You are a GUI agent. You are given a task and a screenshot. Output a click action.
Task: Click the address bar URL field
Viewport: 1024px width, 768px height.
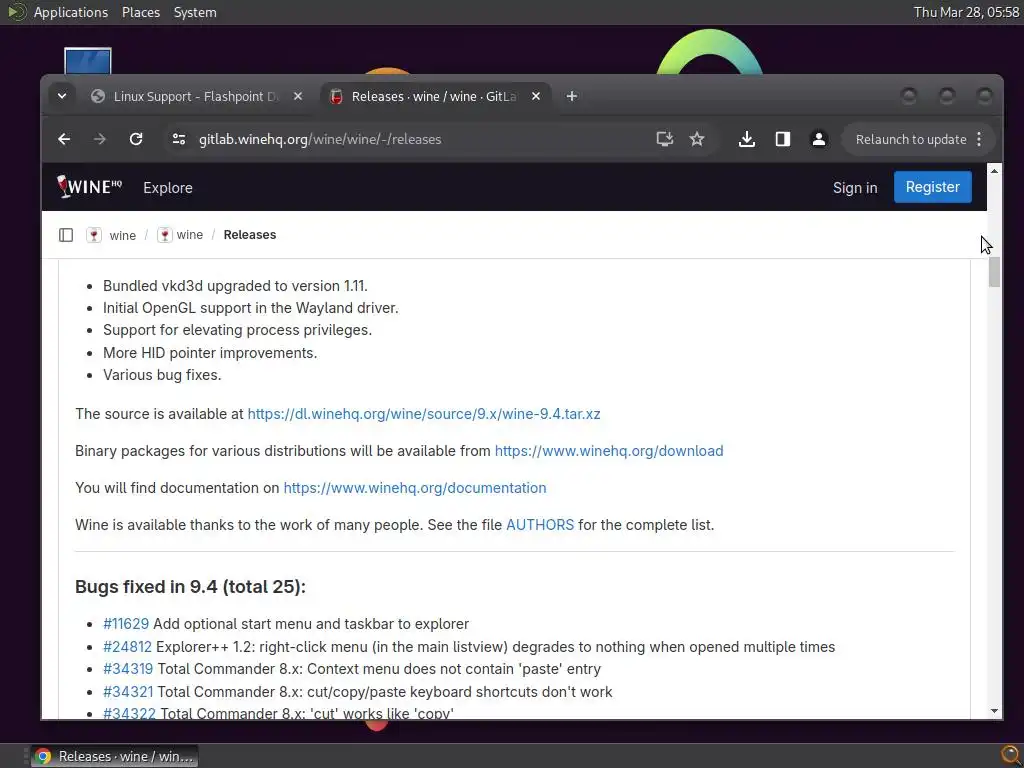coord(418,139)
